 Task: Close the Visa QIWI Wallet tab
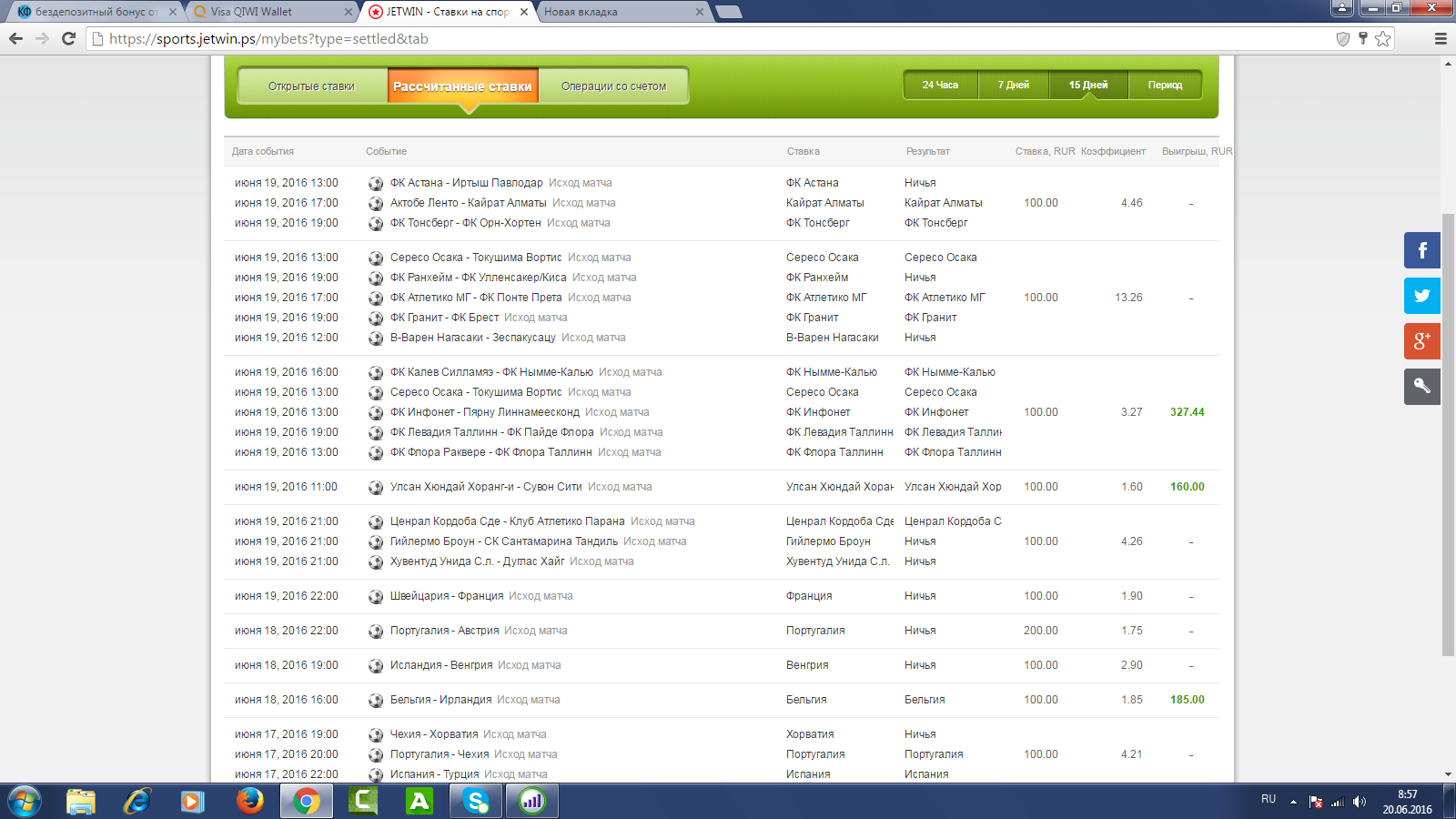pos(349,12)
